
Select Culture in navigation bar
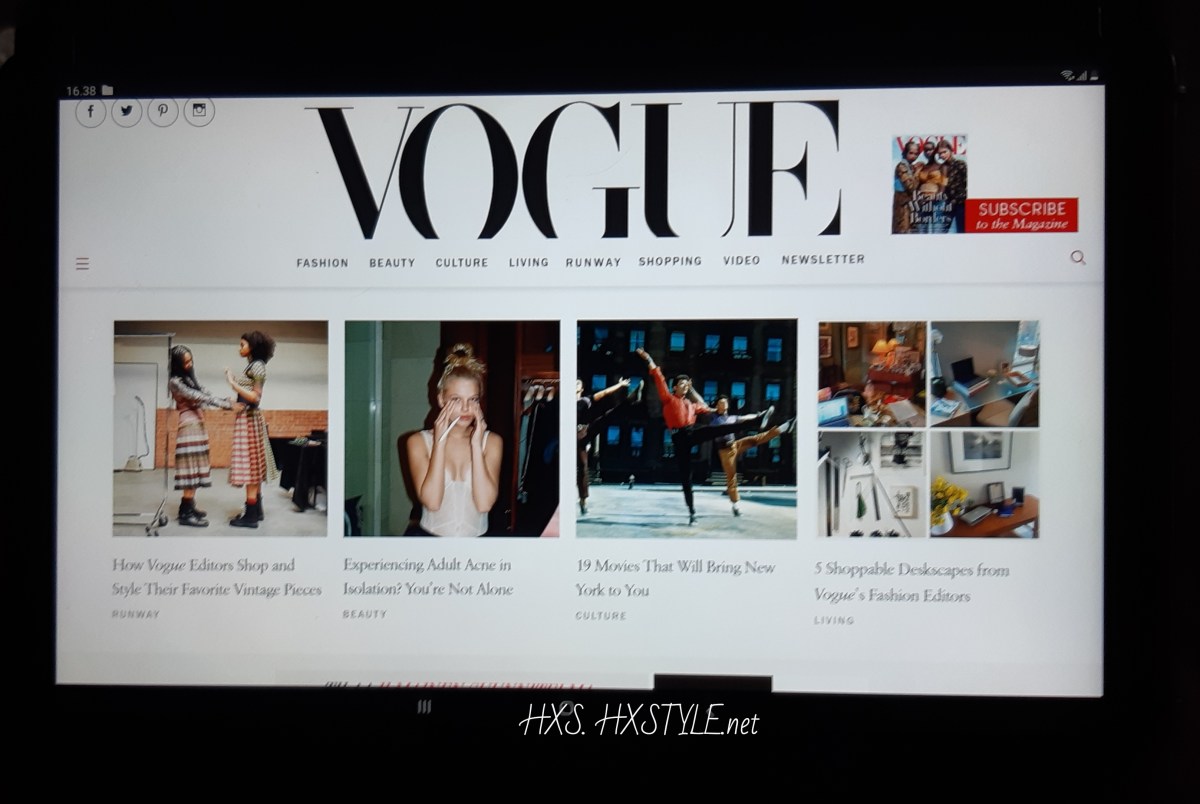click(462, 263)
